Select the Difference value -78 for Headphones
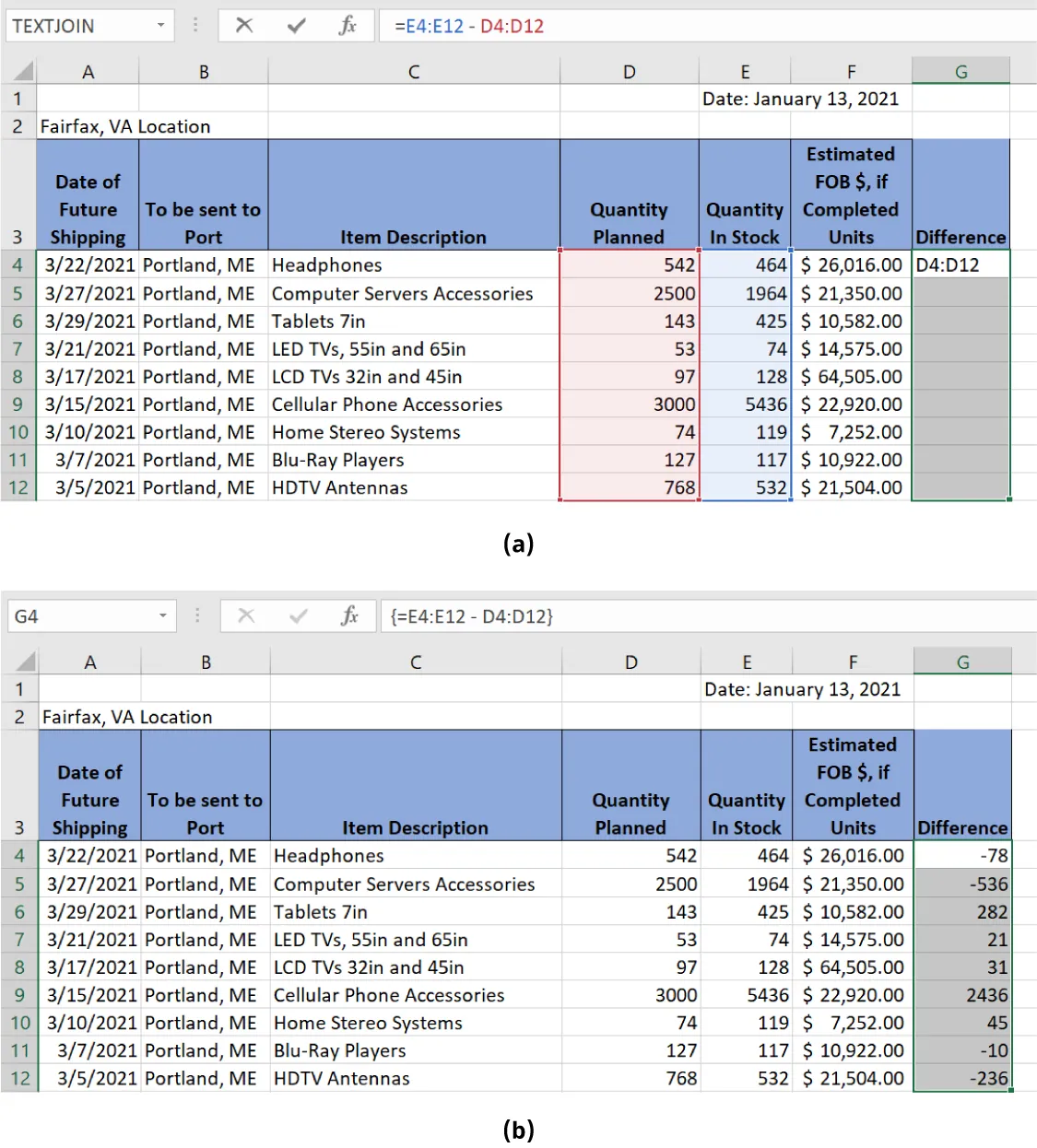This screenshot has height=1148, width=1037. [962, 855]
